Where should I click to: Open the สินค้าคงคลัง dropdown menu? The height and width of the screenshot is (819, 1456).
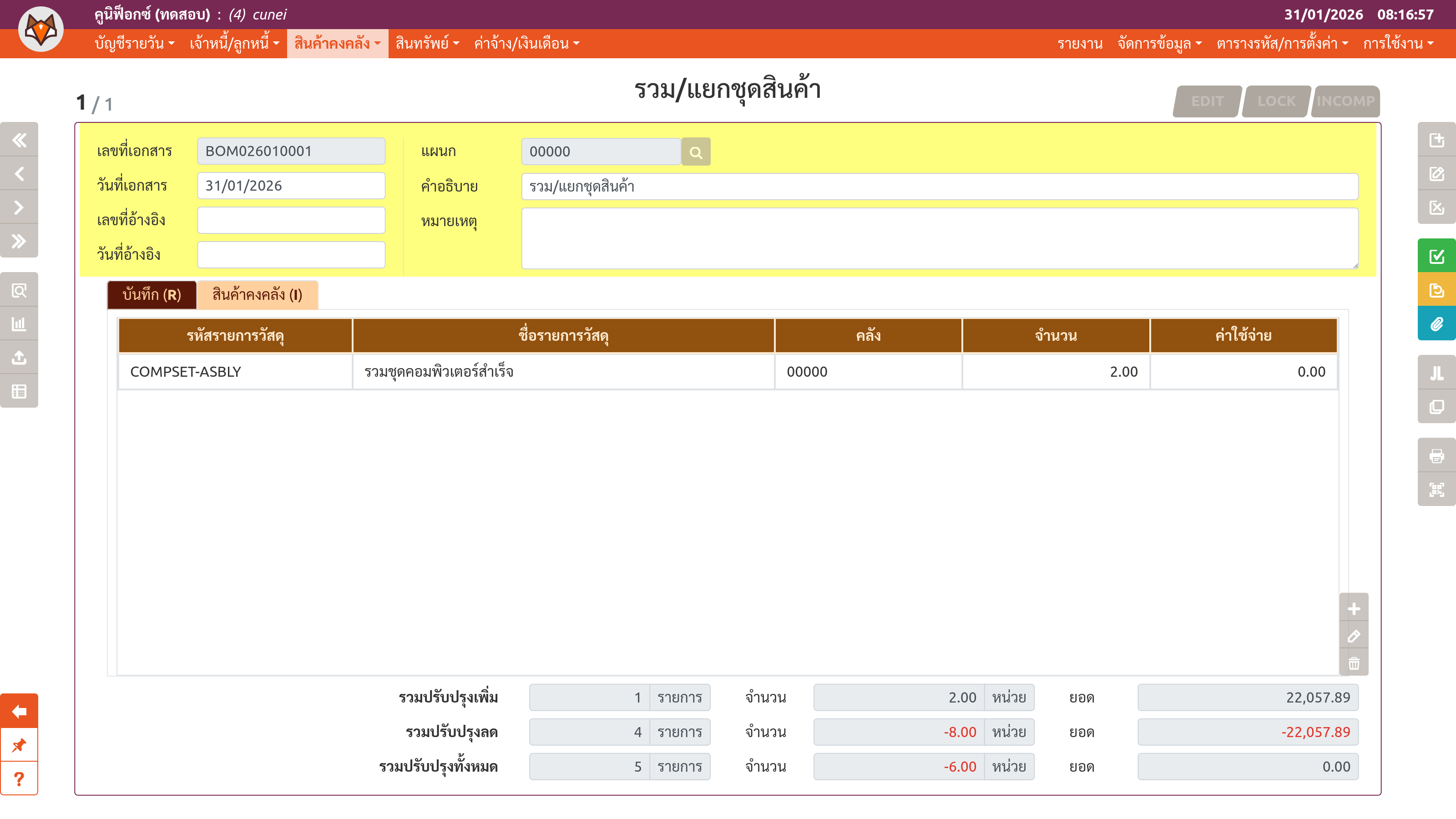click(x=337, y=44)
